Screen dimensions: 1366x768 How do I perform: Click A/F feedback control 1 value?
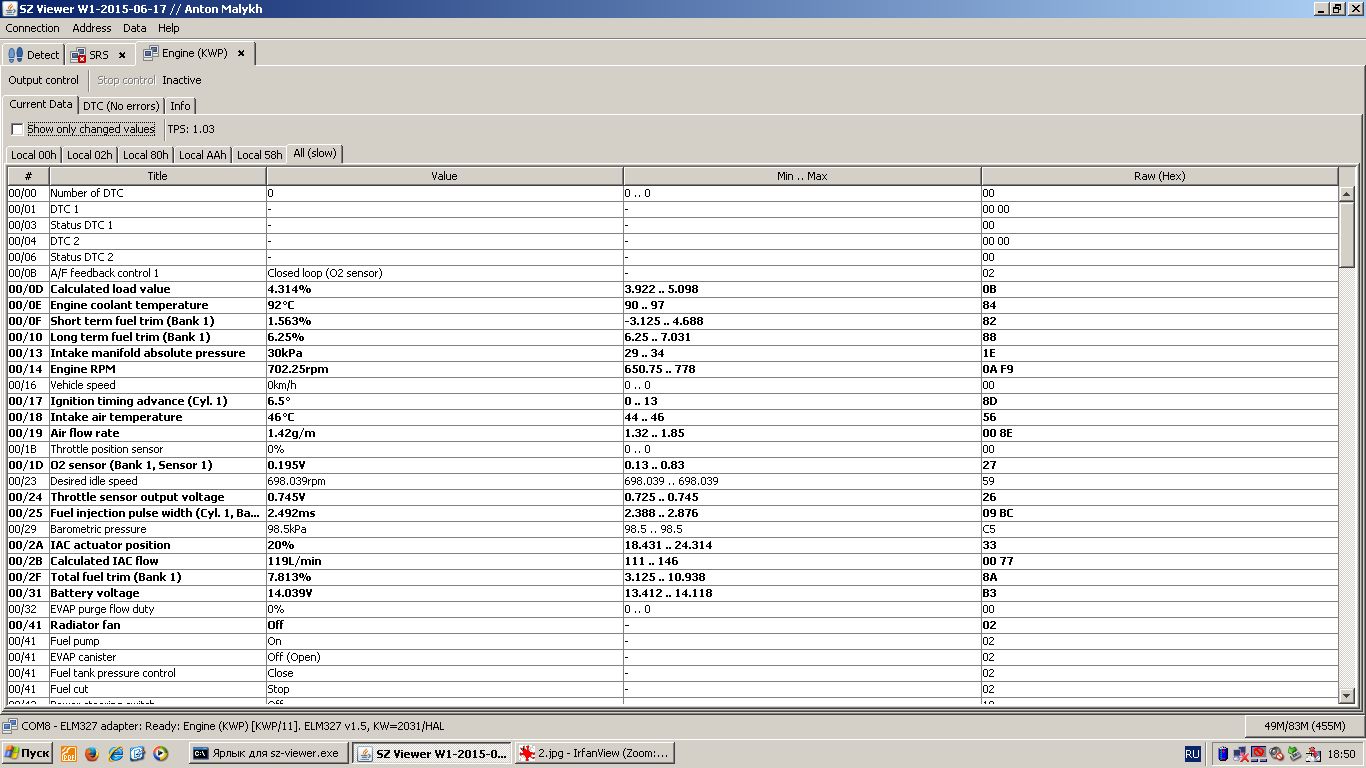pos(325,273)
